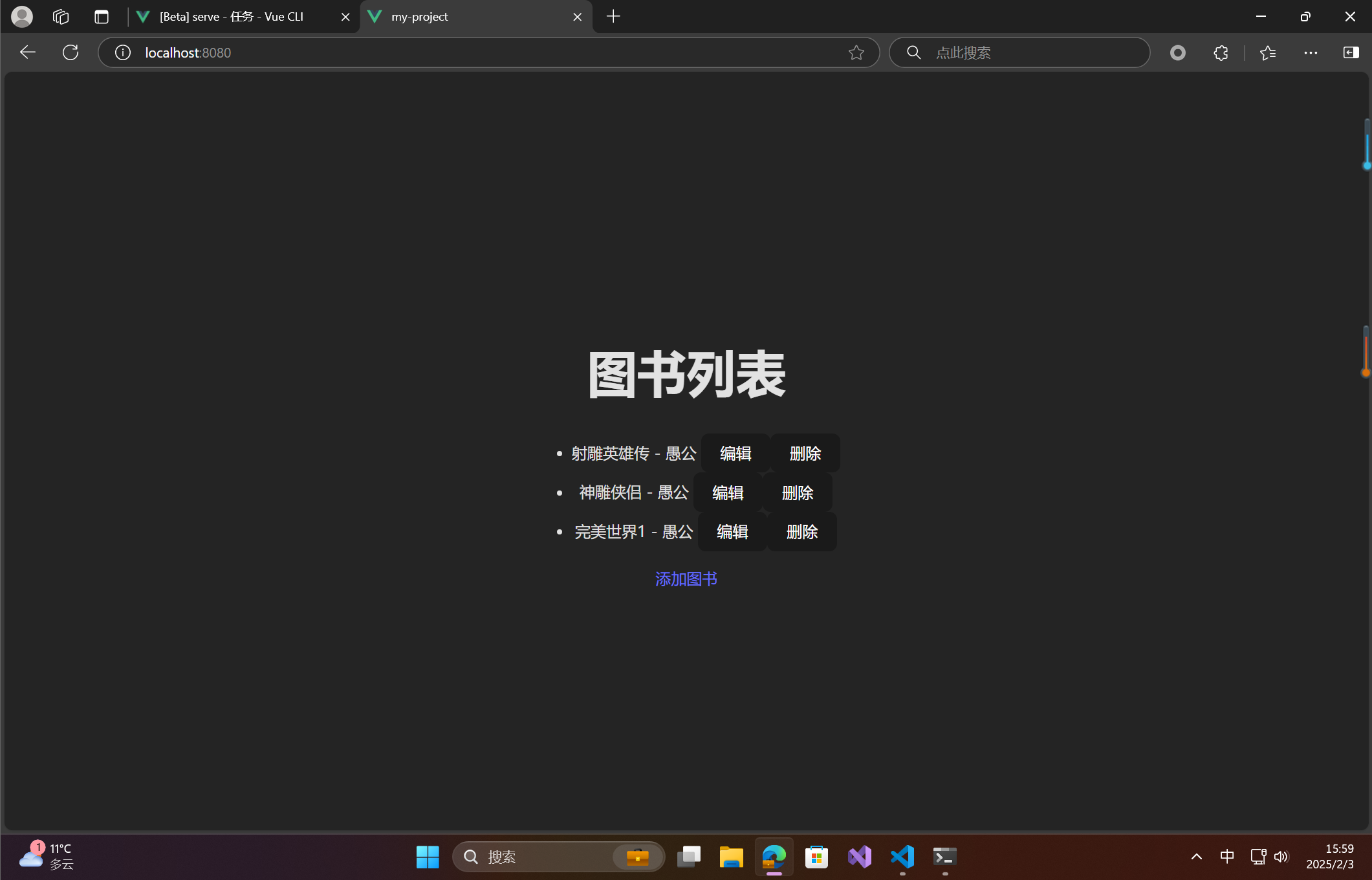Open the Windows Start menu
Viewport: 1372px width, 880px height.
[x=428, y=857]
